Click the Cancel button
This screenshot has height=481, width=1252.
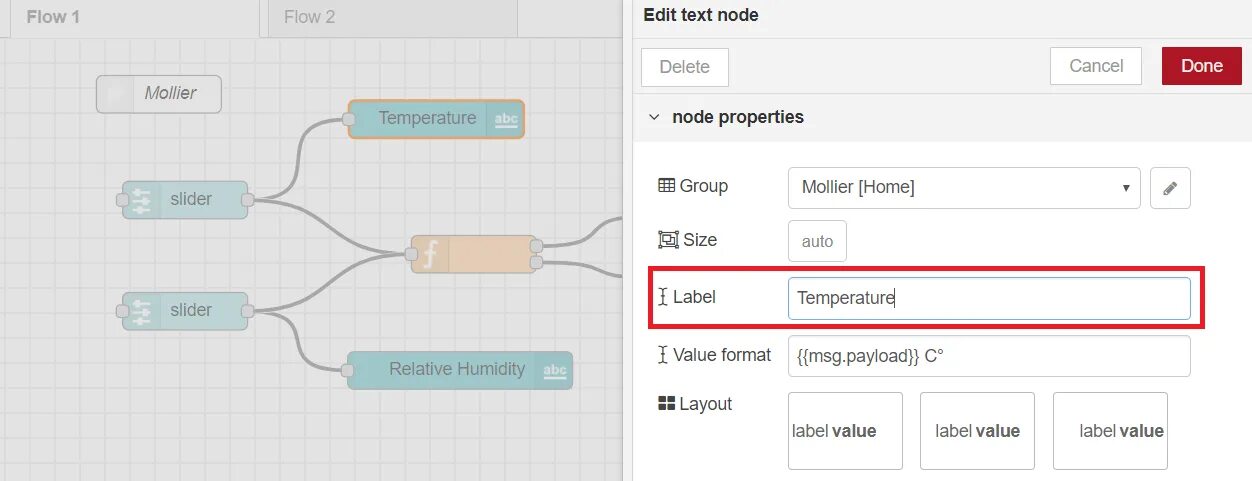pyautogui.click(x=1096, y=66)
